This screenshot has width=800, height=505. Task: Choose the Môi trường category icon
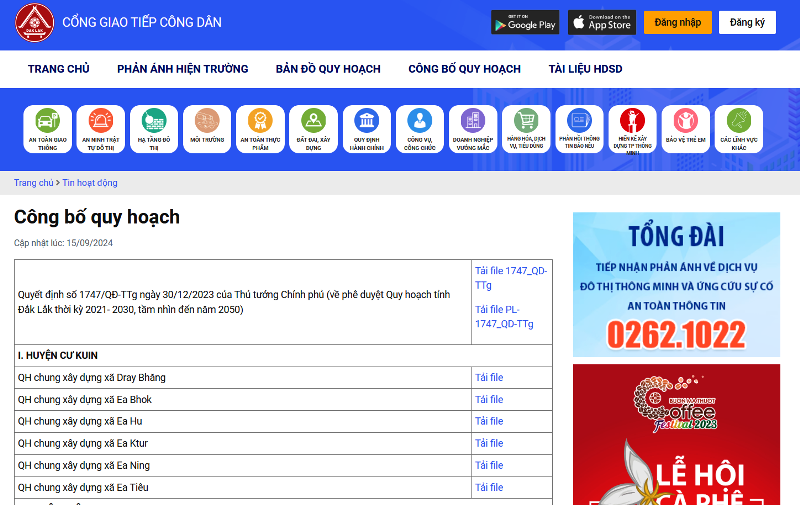coord(206,129)
